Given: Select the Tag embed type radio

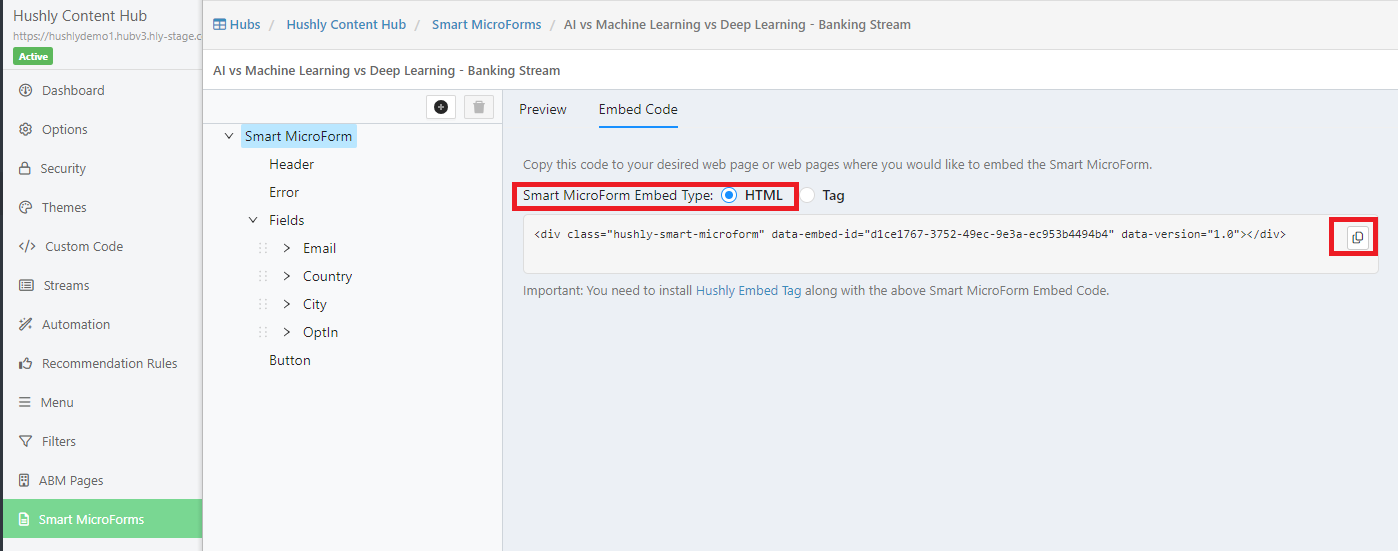Looking at the screenshot, I should (807, 195).
